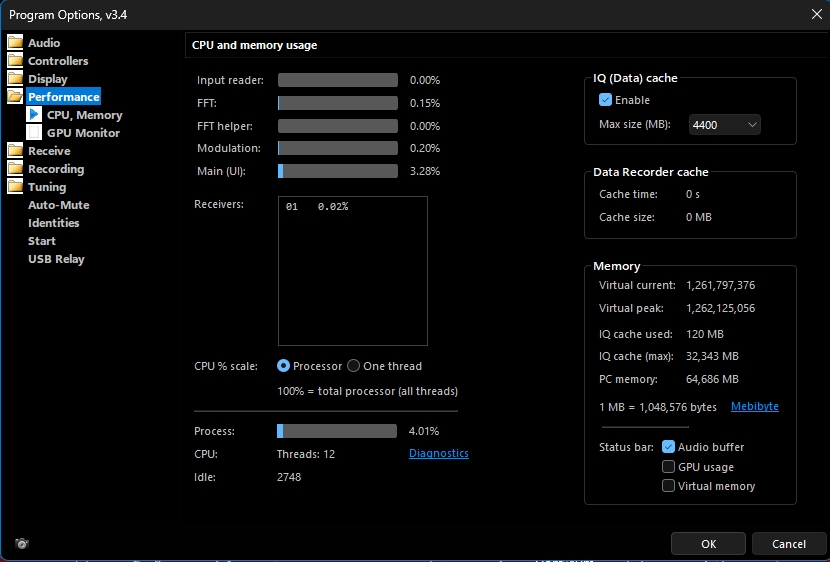Click the Audio folder icon

pyautogui.click(x=15, y=43)
